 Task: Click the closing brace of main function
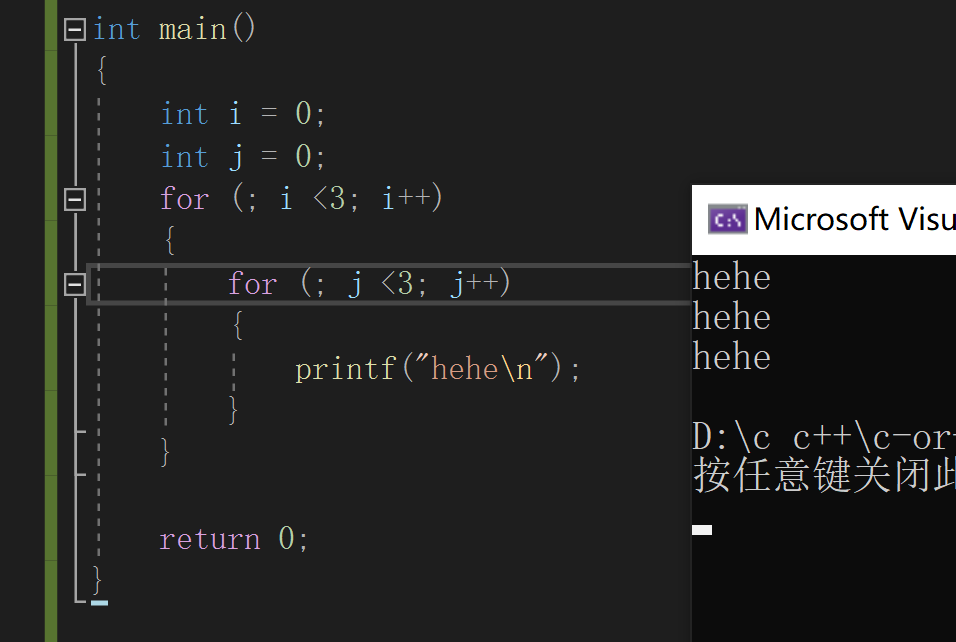tap(98, 579)
